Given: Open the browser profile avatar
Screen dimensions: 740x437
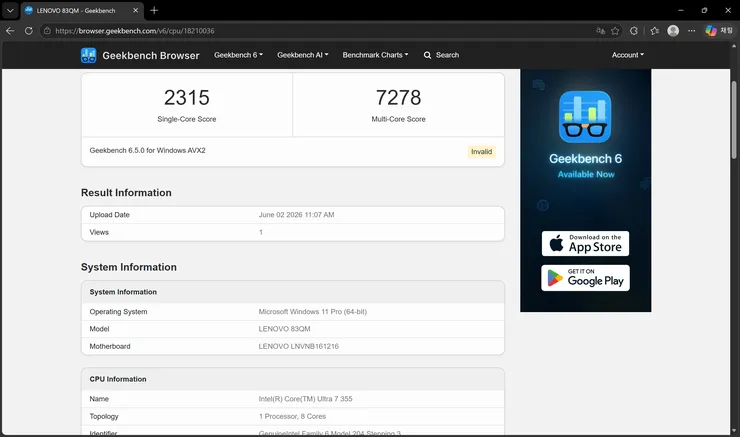Looking at the screenshot, I should (673, 31).
